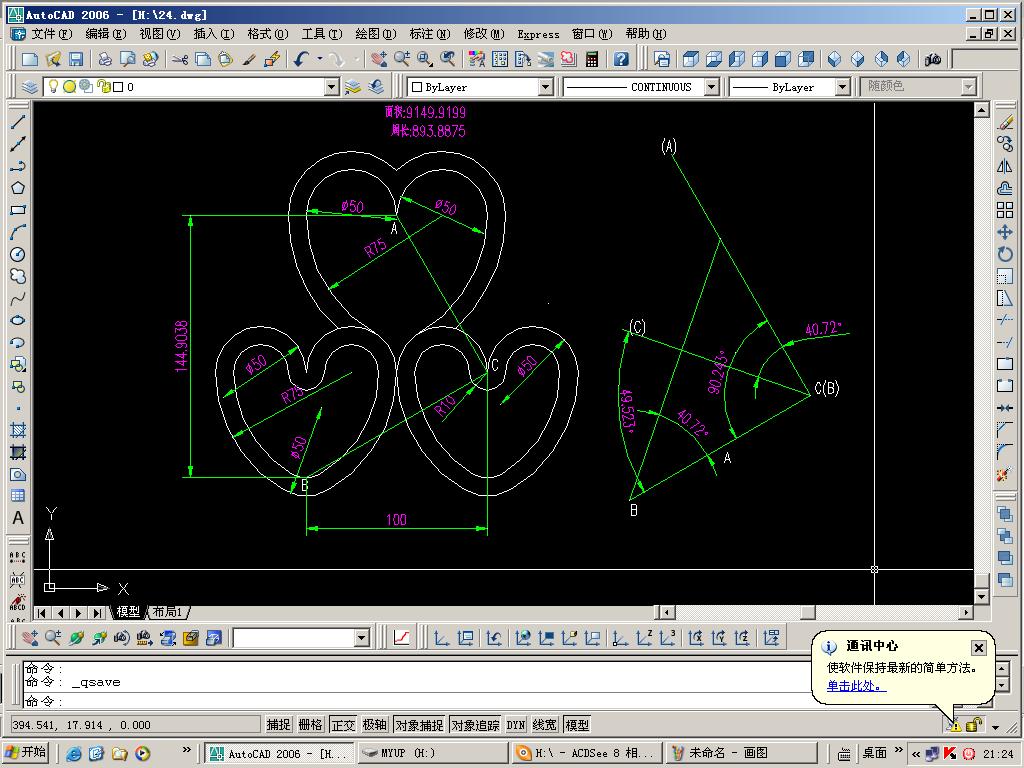Click the Rotate modify tool

[1005, 255]
